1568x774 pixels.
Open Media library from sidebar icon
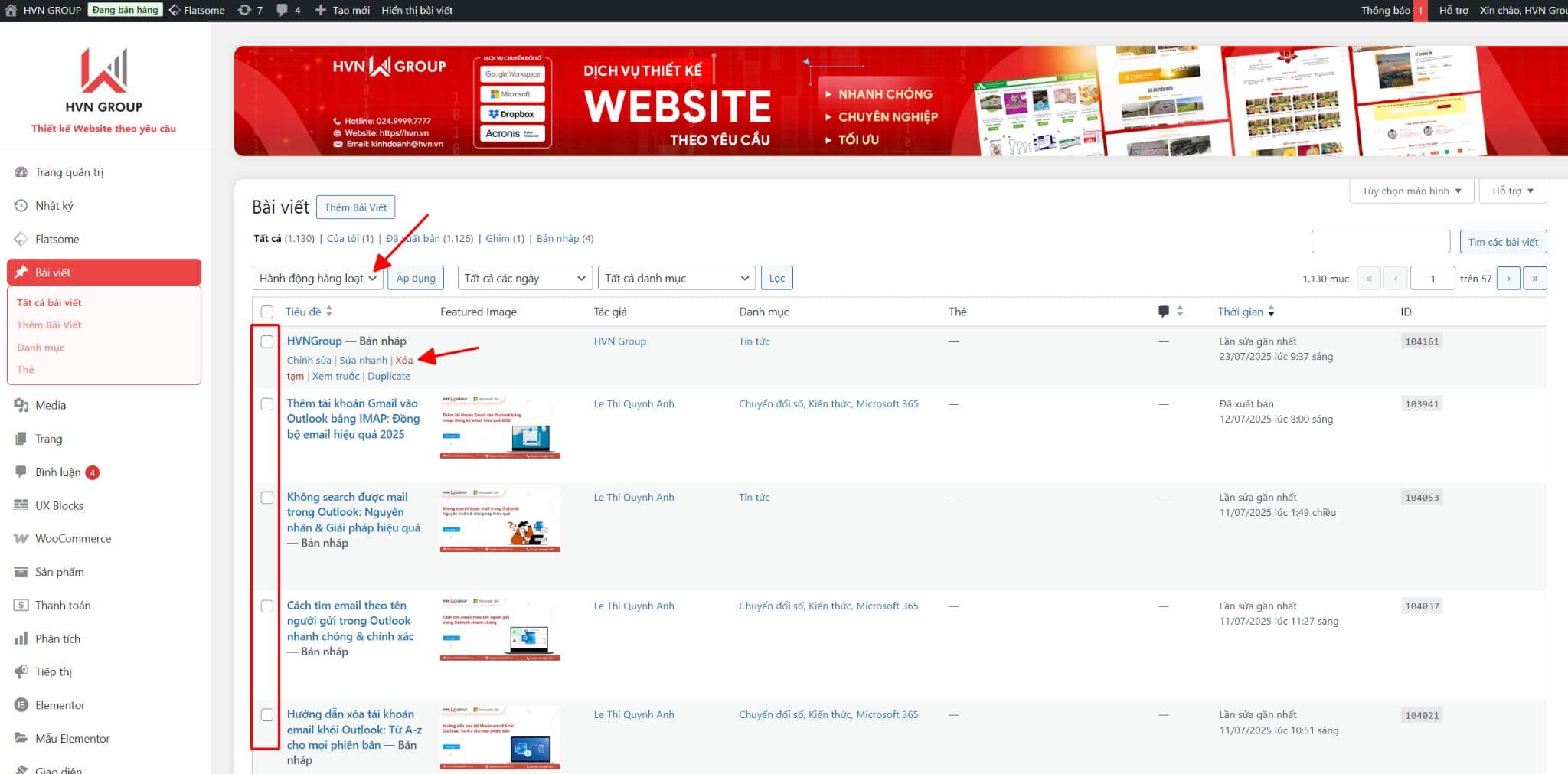pyautogui.click(x=21, y=405)
